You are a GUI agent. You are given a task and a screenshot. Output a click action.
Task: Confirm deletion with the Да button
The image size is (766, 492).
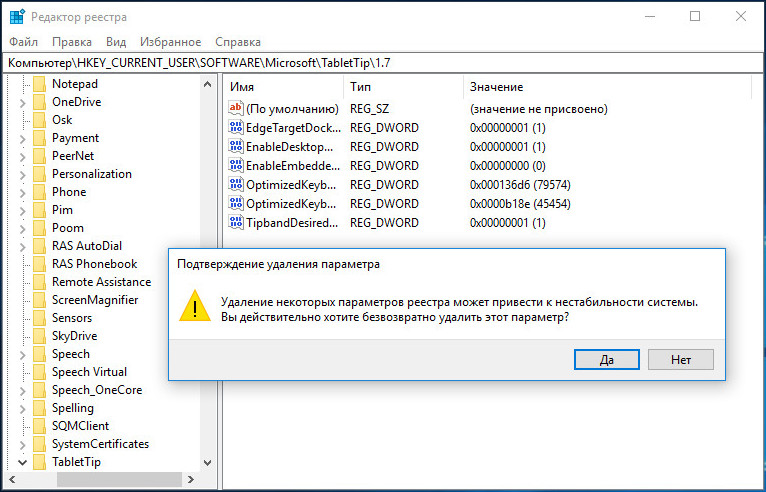pos(607,360)
